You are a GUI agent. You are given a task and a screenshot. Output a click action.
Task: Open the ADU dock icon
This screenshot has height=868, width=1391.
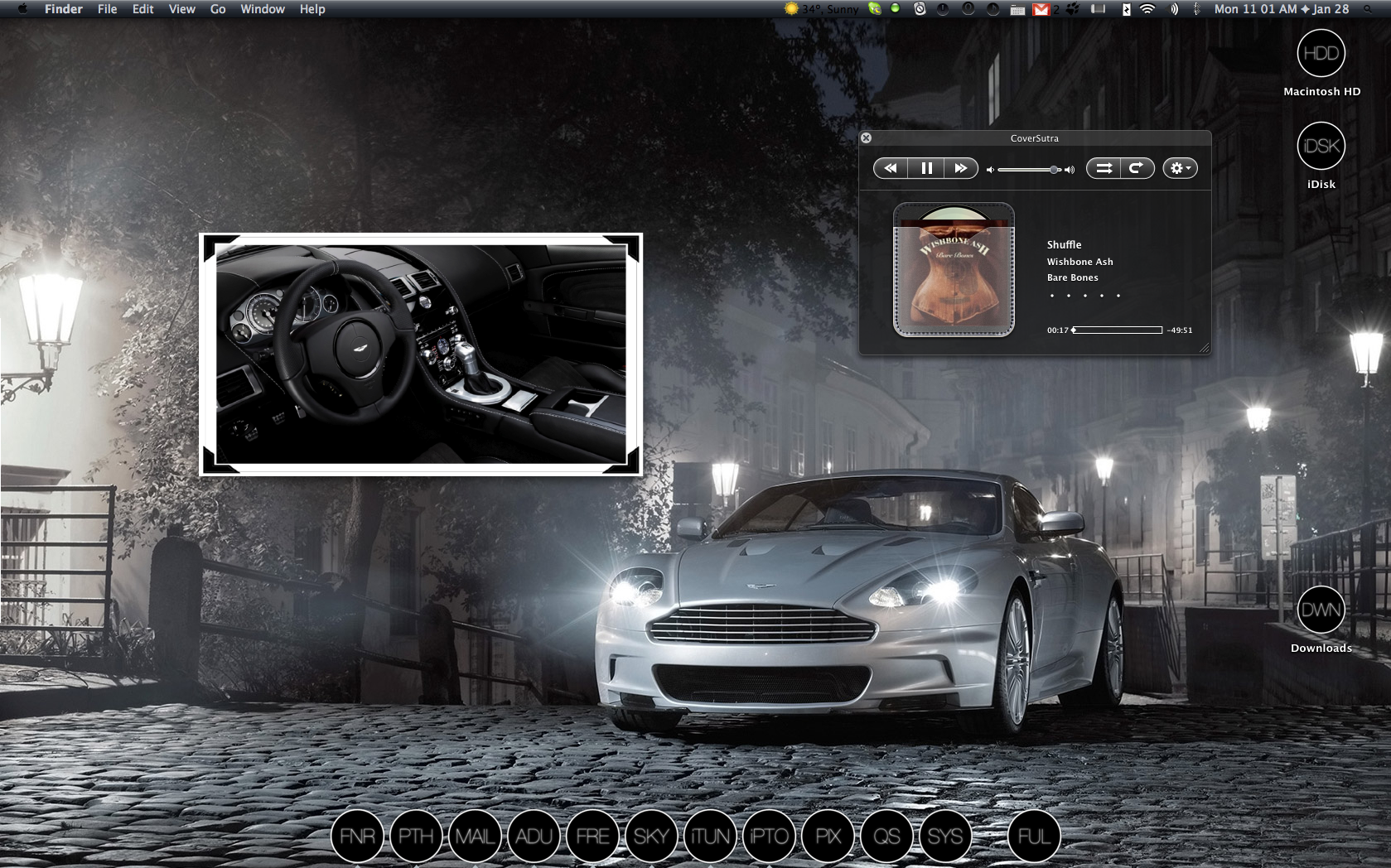pyautogui.click(x=534, y=836)
